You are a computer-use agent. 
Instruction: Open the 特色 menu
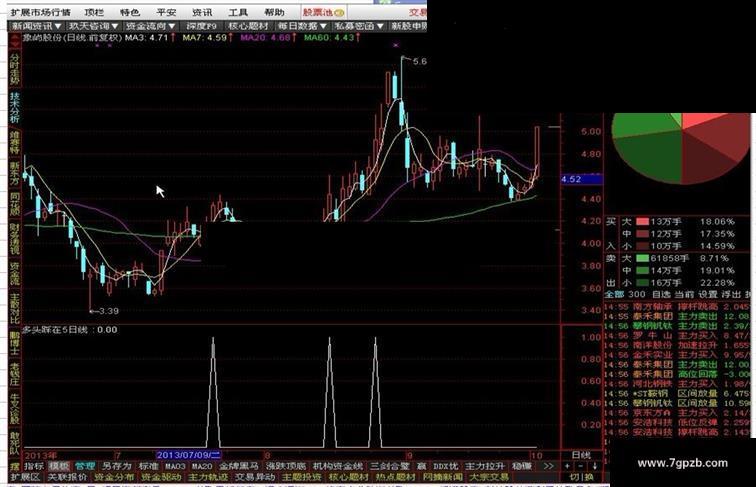(x=130, y=12)
